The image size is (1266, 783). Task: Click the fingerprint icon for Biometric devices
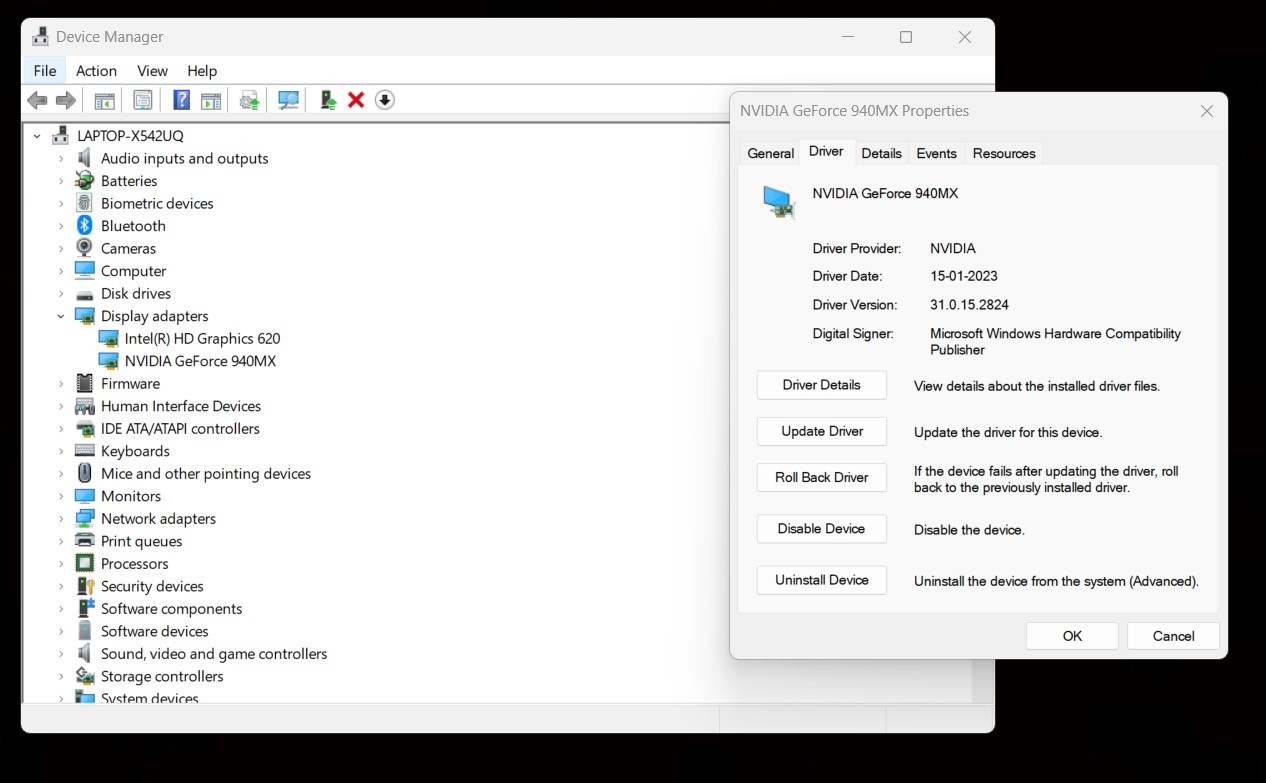(x=85, y=203)
